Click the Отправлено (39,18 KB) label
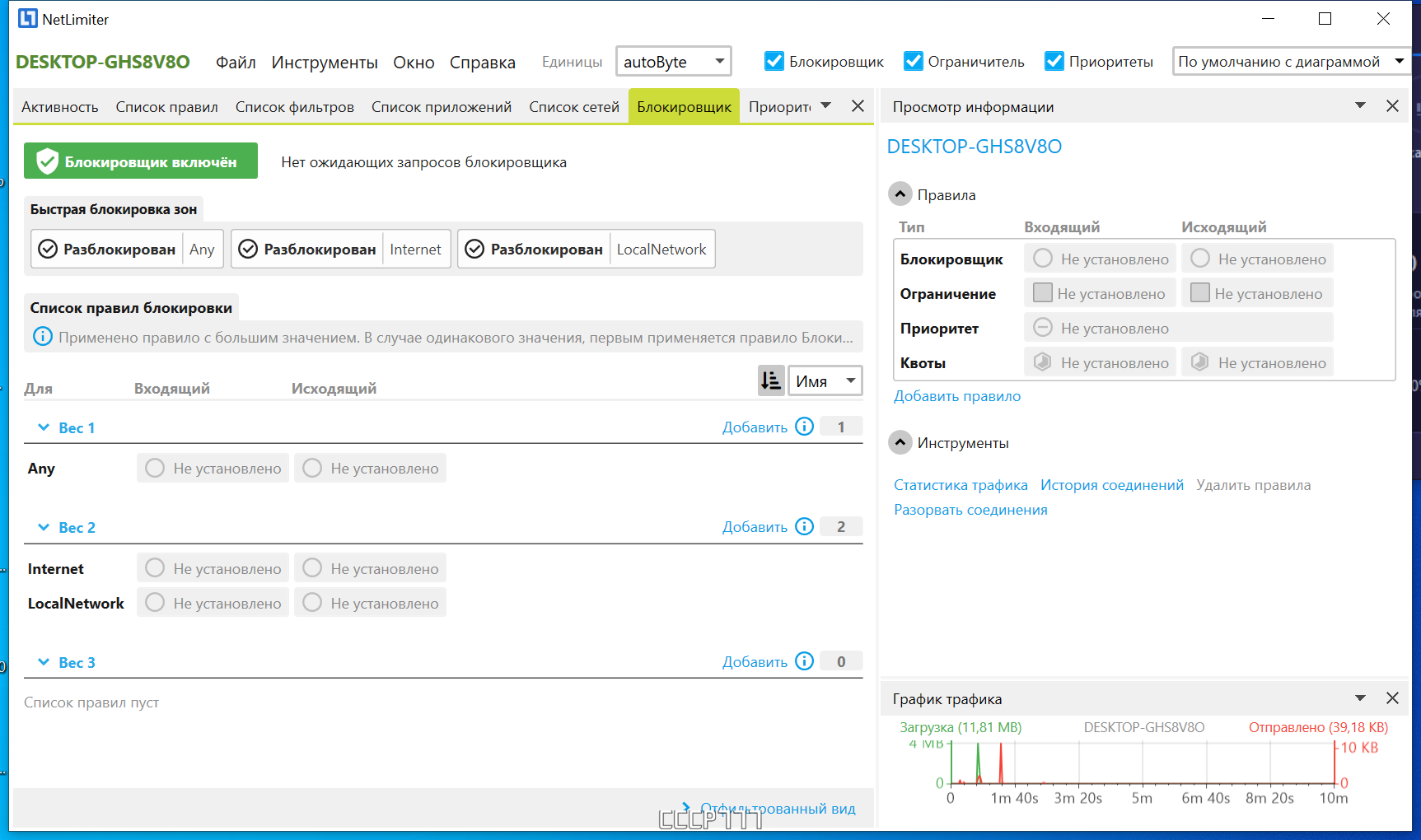Image resolution: width=1421 pixels, height=840 pixels. click(1318, 726)
